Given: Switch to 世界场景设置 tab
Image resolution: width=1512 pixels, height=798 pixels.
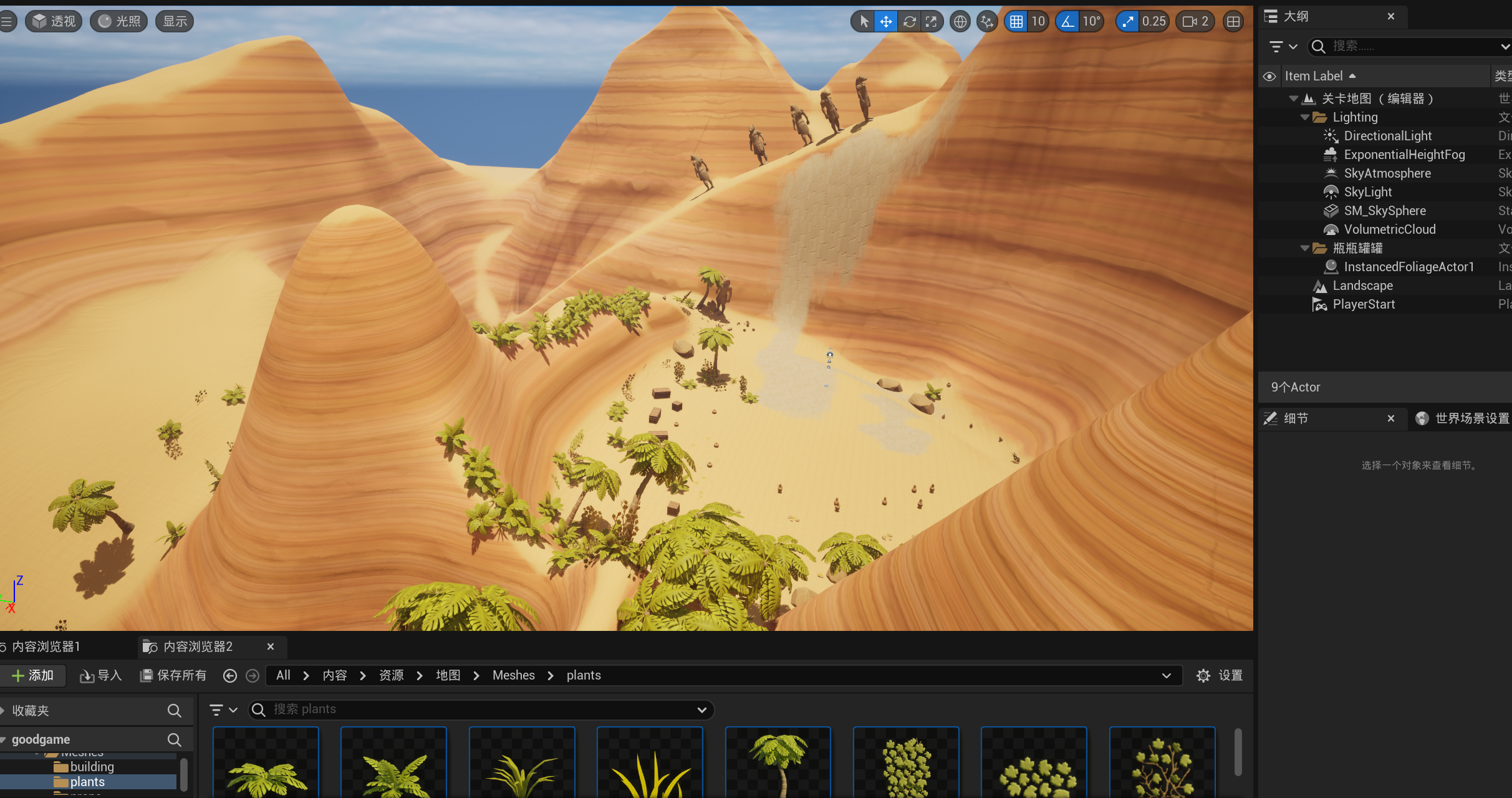Looking at the screenshot, I should click(1471, 418).
